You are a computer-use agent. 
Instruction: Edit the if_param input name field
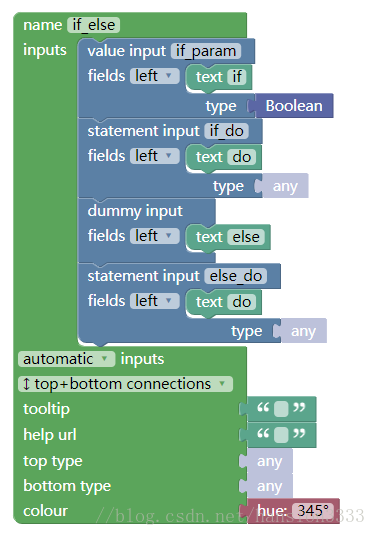[x=206, y=51]
